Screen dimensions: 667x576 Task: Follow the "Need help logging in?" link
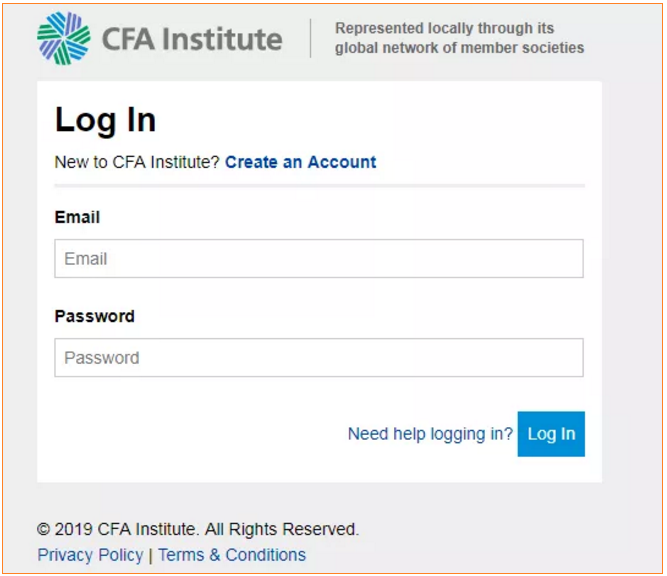click(x=430, y=434)
